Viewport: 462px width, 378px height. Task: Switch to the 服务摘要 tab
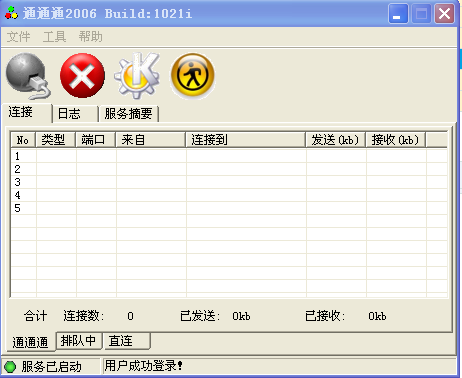(128, 114)
